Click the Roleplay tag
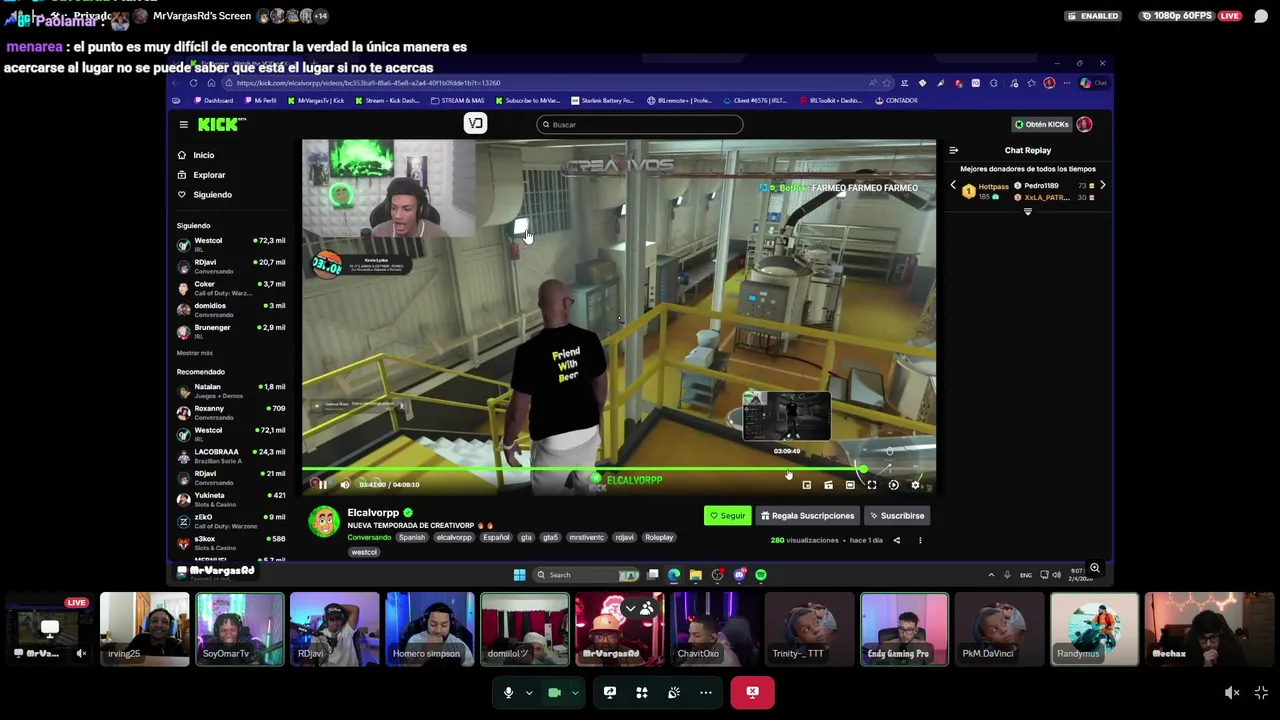This screenshot has width=1280, height=720. pyautogui.click(x=659, y=538)
